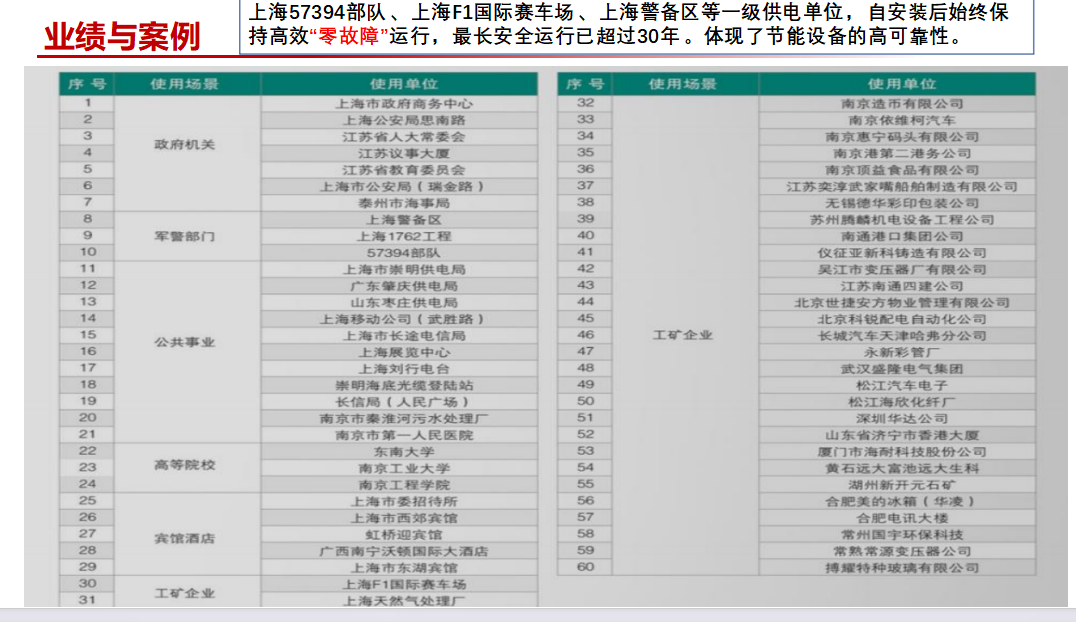Click 南京依维柯汽车
This screenshot has width=1076, height=622.
[x=902, y=120]
